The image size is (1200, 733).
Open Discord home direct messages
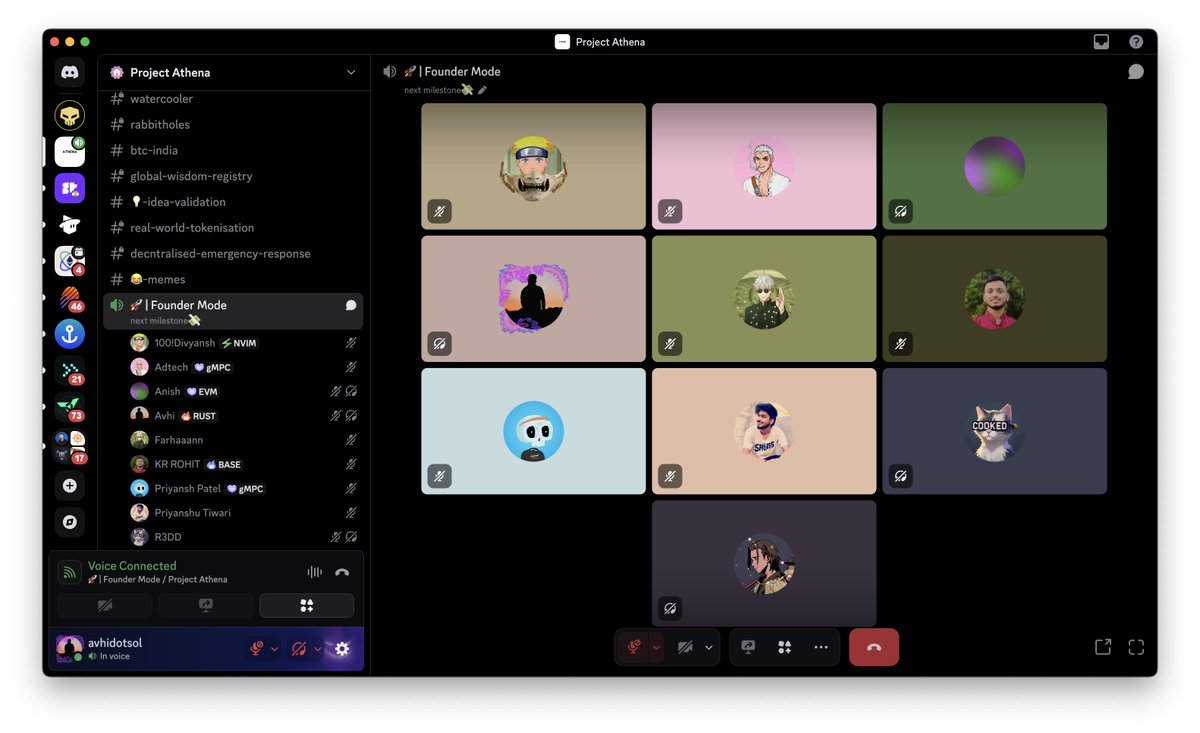click(70, 72)
